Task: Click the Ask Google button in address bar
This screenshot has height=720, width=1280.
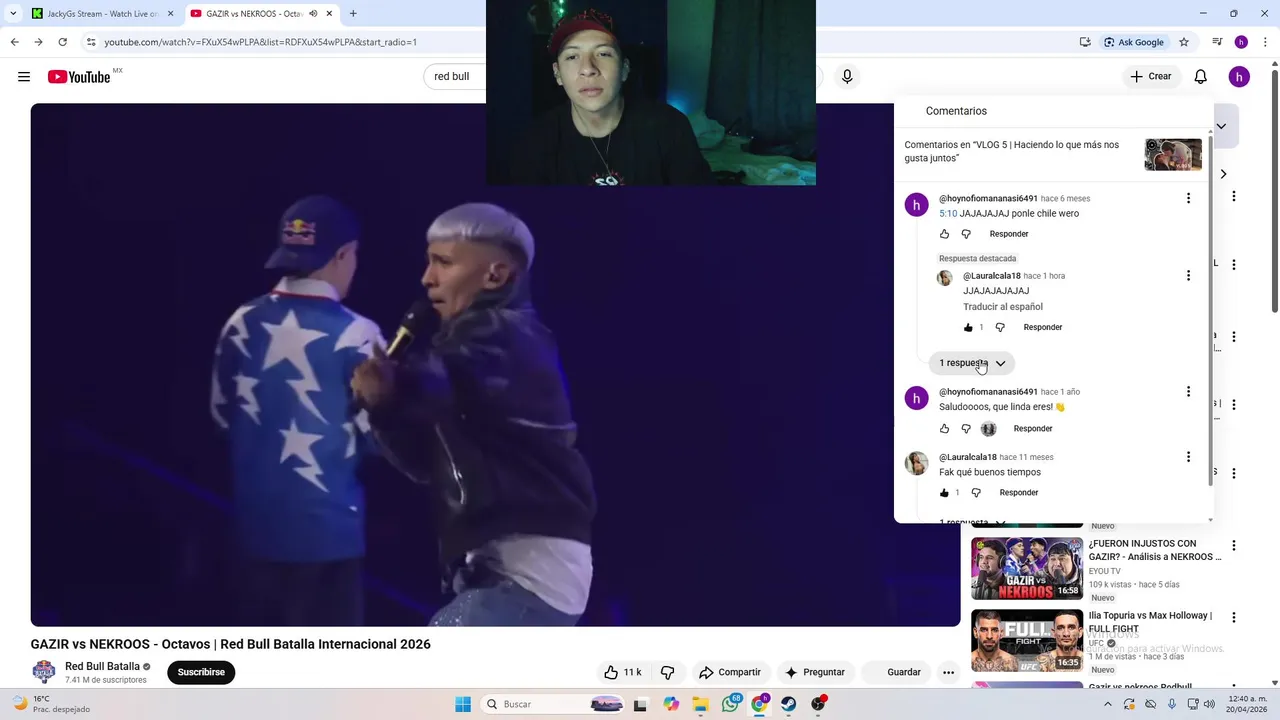Action: point(1134,42)
